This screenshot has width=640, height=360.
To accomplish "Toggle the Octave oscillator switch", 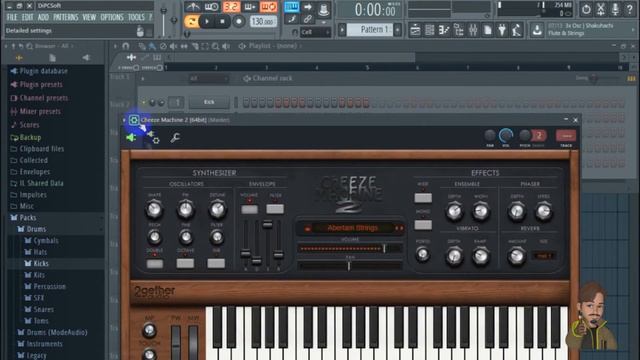I will pyautogui.click(x=185, y=264).
